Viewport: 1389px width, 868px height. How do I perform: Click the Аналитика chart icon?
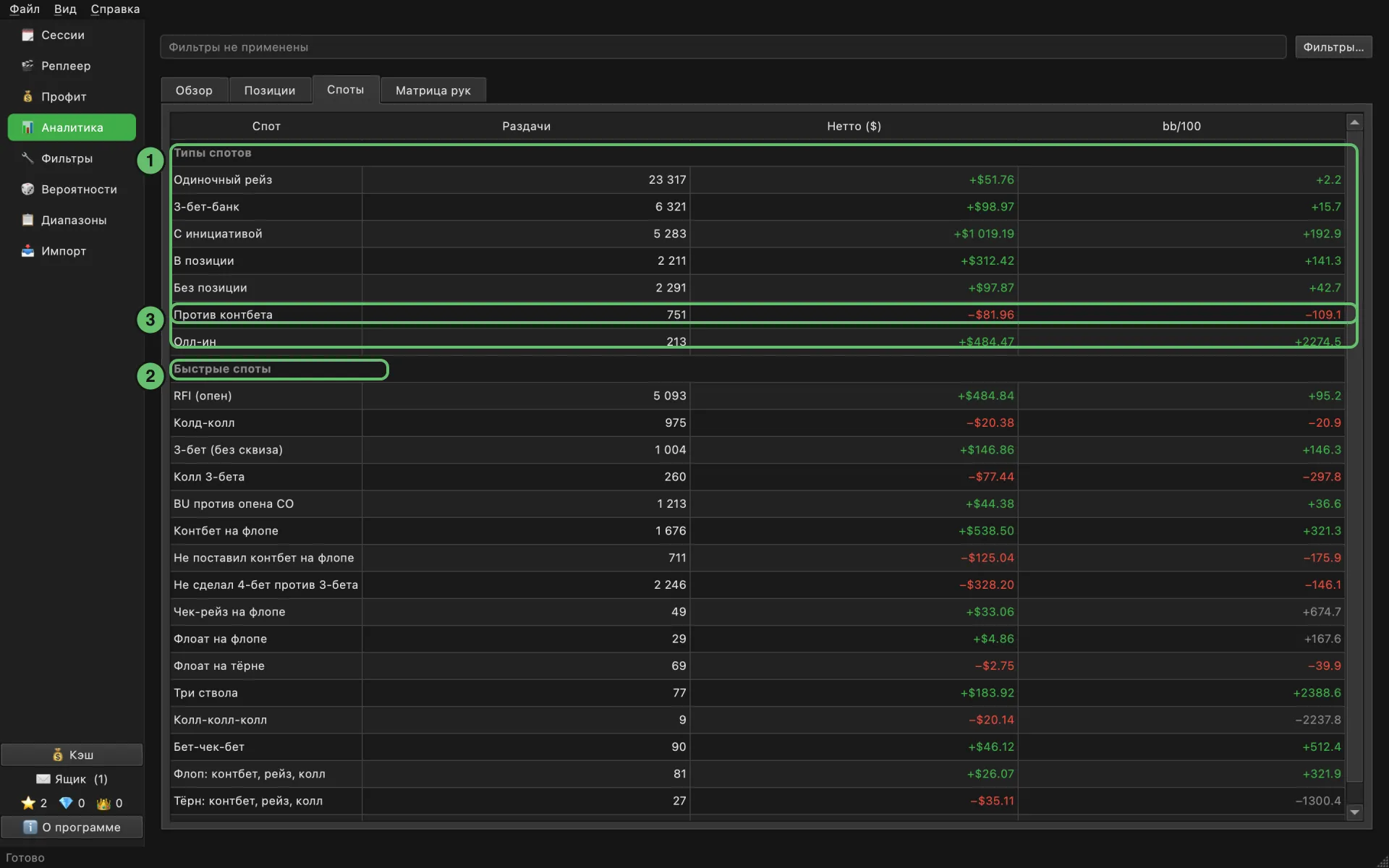[x=27, y=127]
